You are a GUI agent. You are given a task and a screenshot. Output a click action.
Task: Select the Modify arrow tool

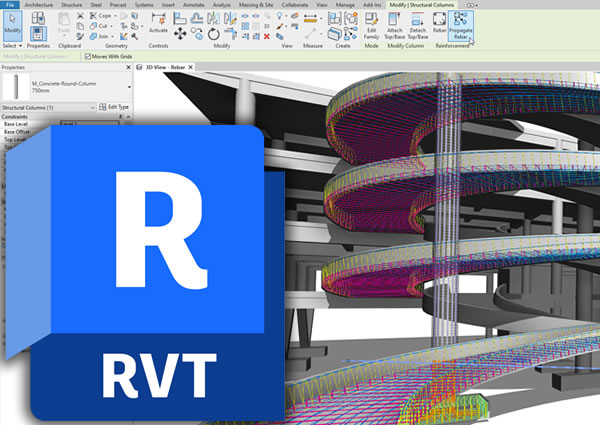click(12, 25)
